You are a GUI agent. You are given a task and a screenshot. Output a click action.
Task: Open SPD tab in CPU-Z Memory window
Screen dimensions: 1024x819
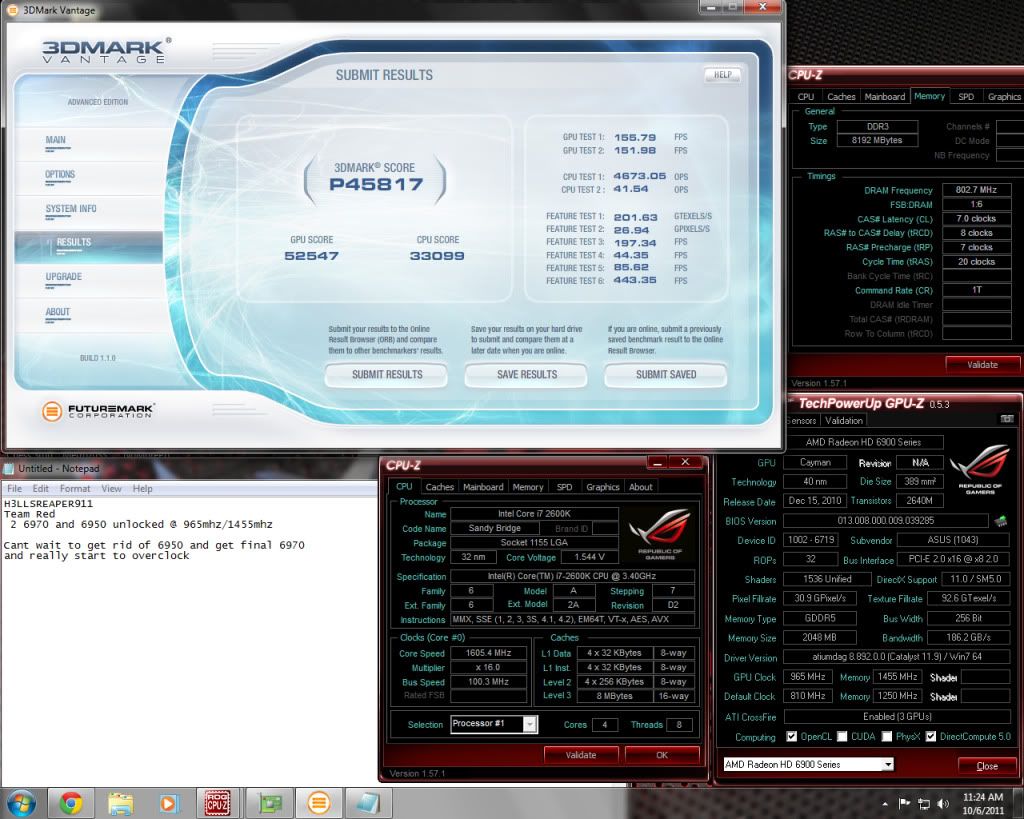tap(966, 97)
